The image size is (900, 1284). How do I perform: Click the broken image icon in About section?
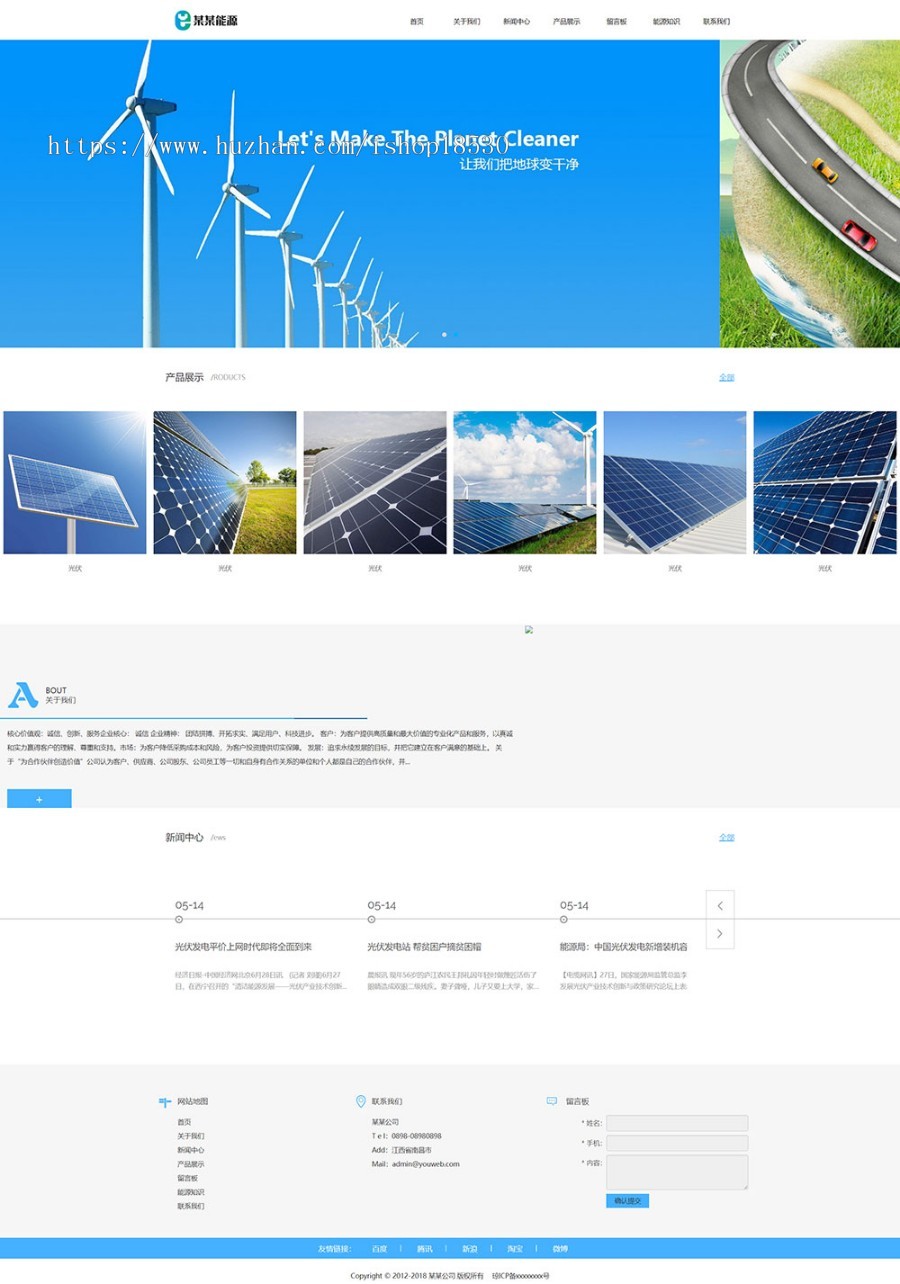pos(529,629)
